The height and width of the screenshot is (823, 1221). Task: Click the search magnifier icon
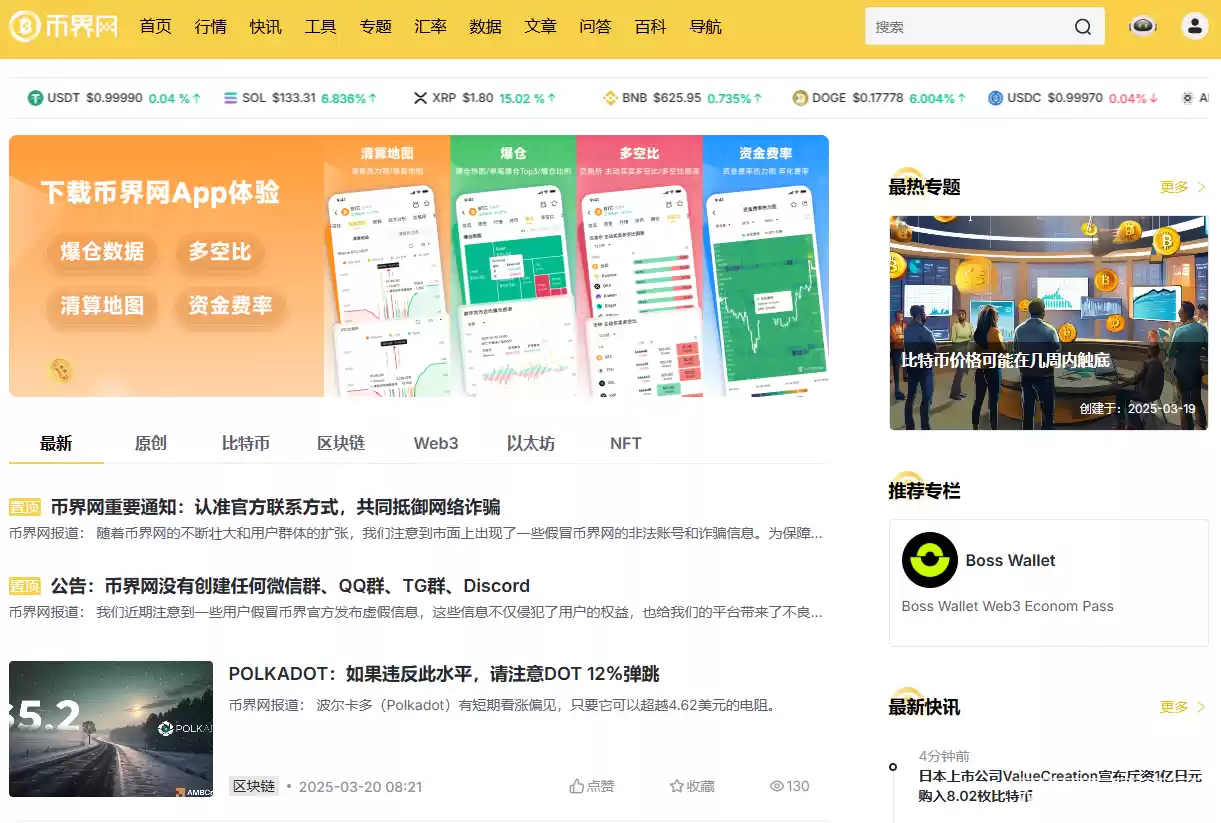point(1083,27)
